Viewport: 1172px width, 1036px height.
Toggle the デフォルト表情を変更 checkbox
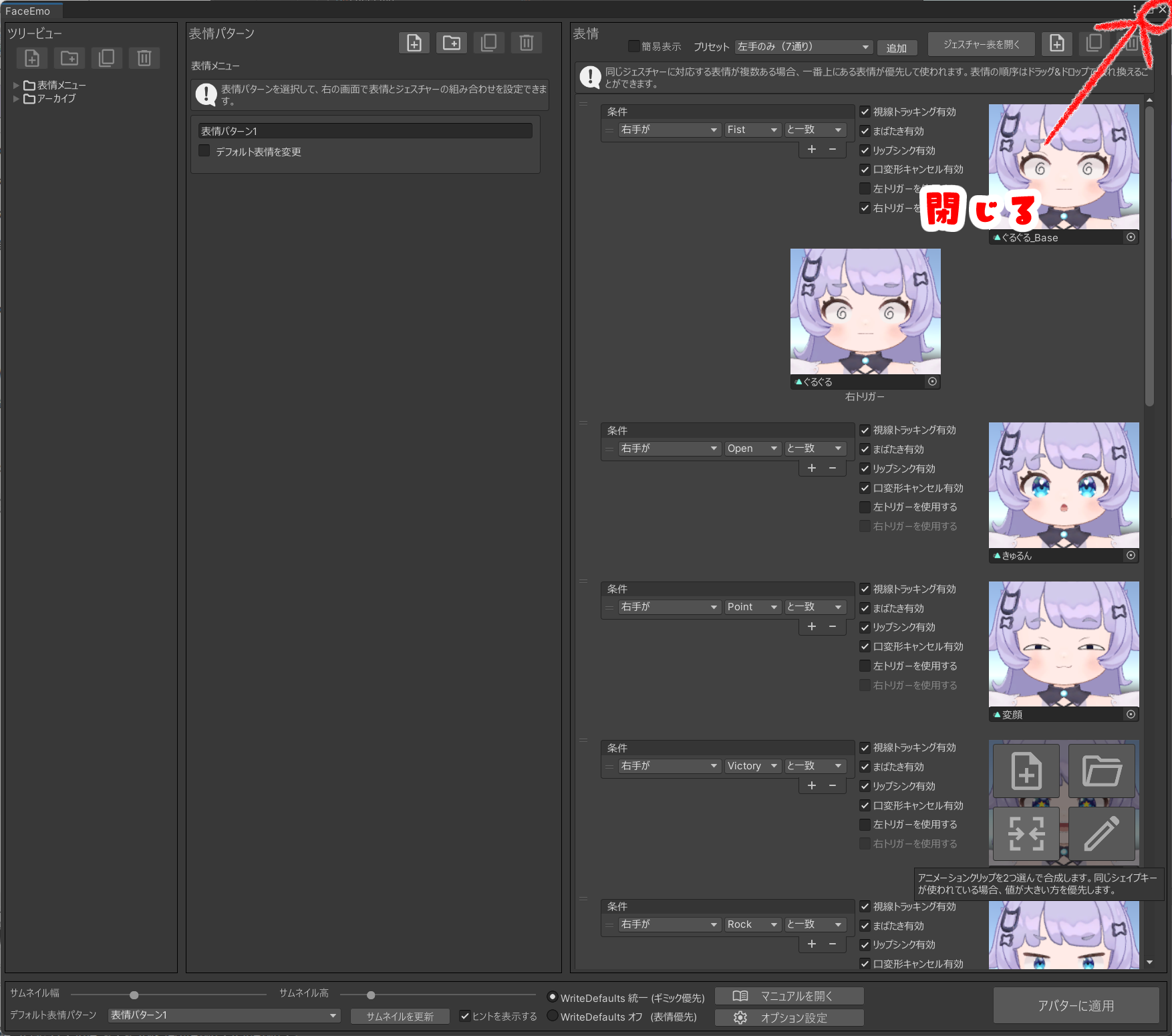(204, 151)
